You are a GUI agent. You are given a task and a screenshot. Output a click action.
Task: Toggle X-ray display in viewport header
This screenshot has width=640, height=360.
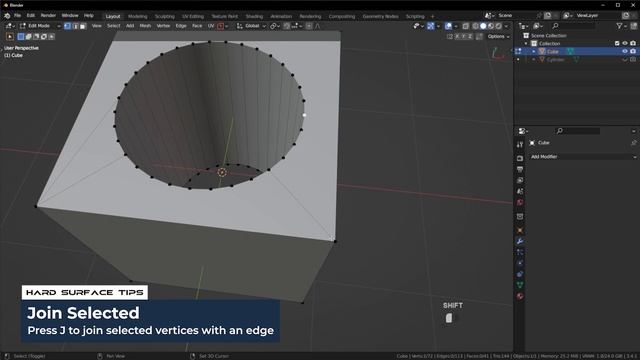tap(465, 26)
